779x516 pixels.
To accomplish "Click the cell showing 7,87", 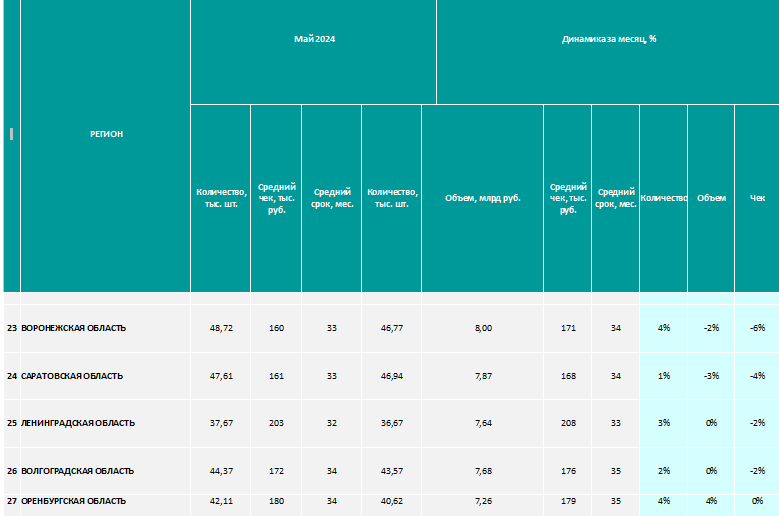I will [482, 376].
